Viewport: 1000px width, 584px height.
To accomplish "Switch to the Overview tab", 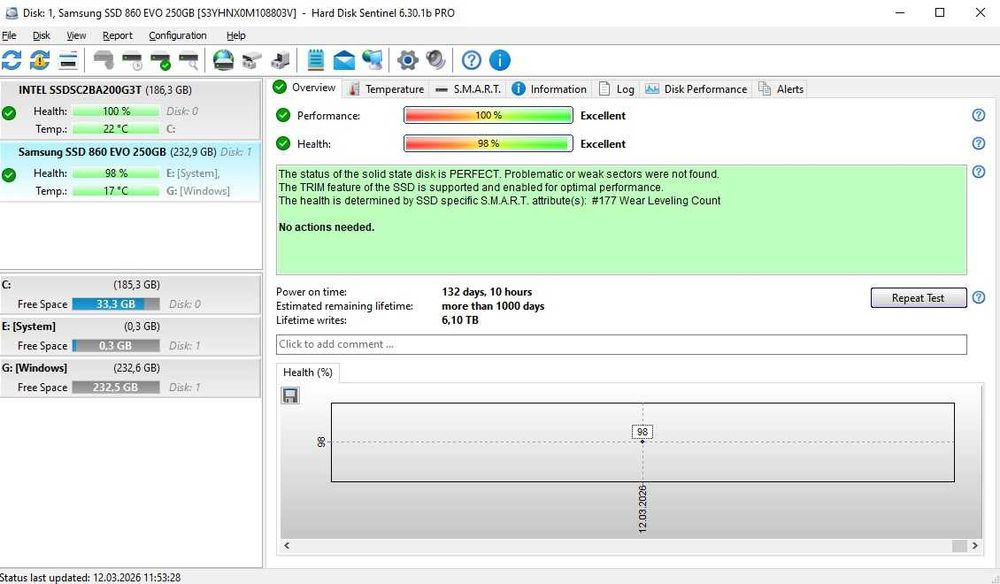I will pos(305,88).
